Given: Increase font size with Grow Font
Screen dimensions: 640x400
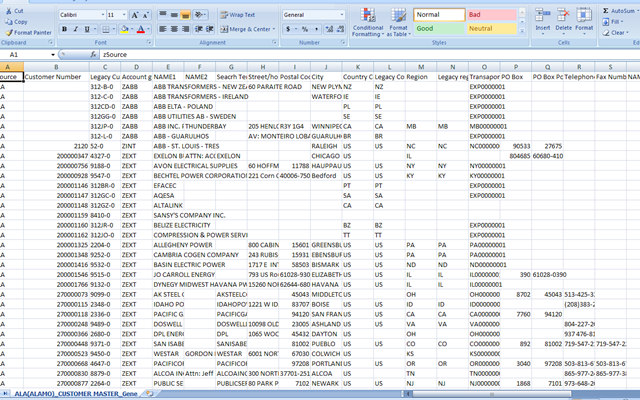Looking at the screenshot, I should pos(134,15).
